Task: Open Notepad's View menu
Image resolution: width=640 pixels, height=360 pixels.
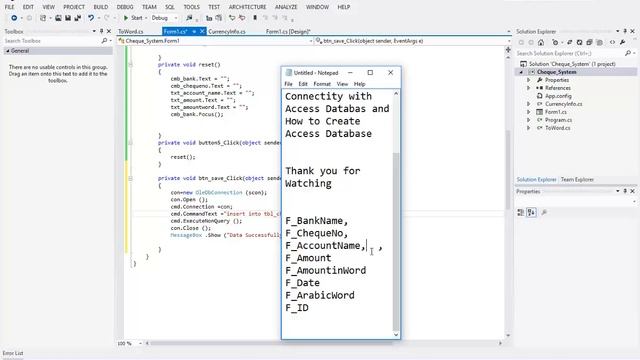Action: [342, 84]
